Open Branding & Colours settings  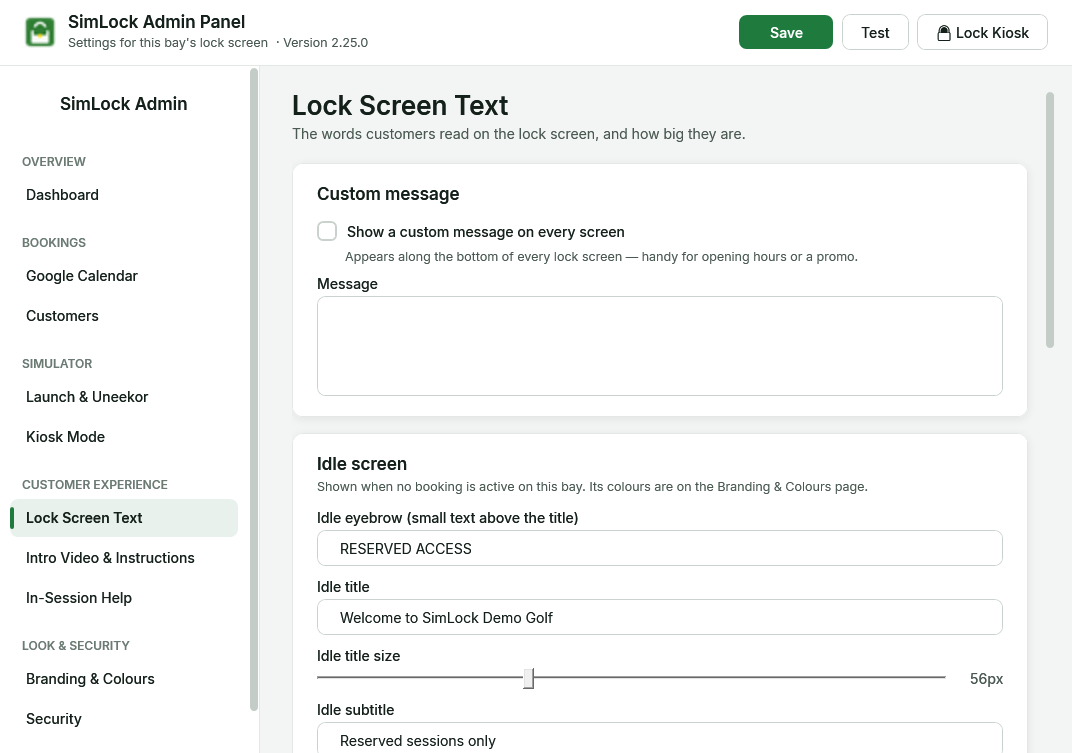pos(124,679)
